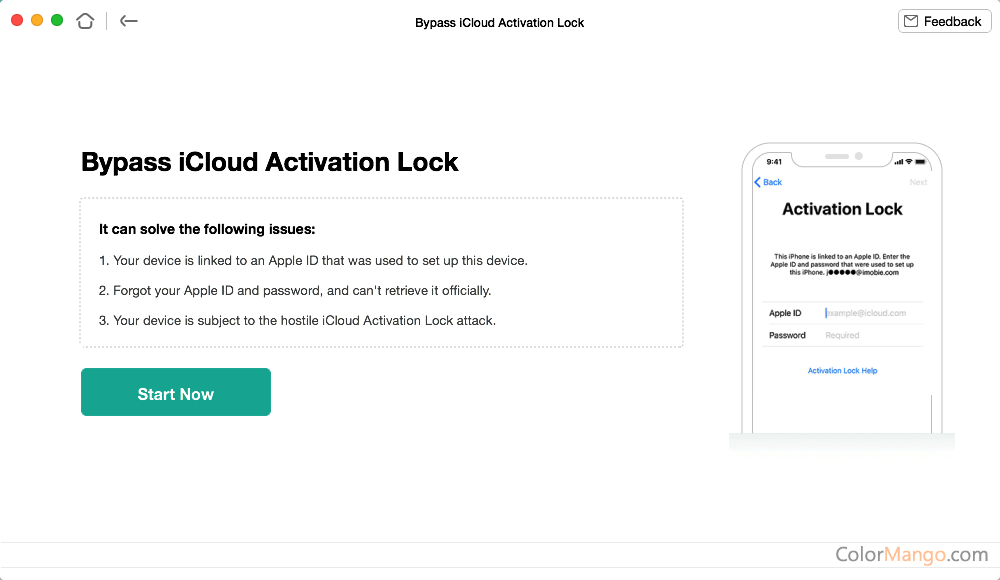Maximize the window with green button
Image resolution: width=1000 pixels, height=580 pixels.
point(57,20)
